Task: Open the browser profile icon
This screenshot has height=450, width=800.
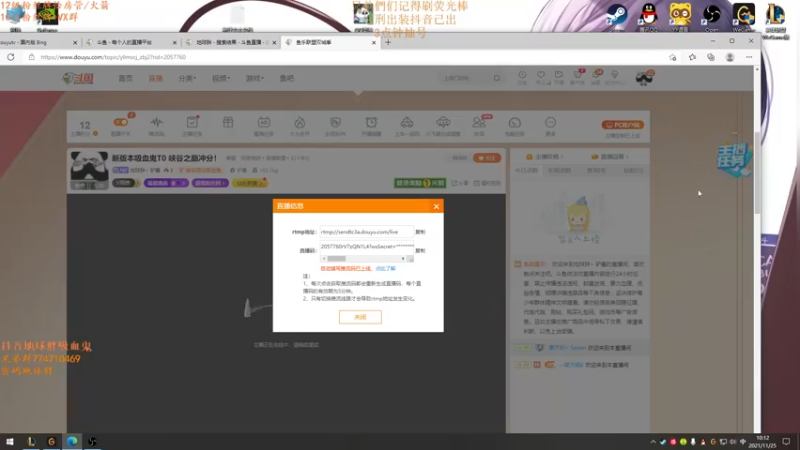Action: pyautogui.click(x=730, y=57)
